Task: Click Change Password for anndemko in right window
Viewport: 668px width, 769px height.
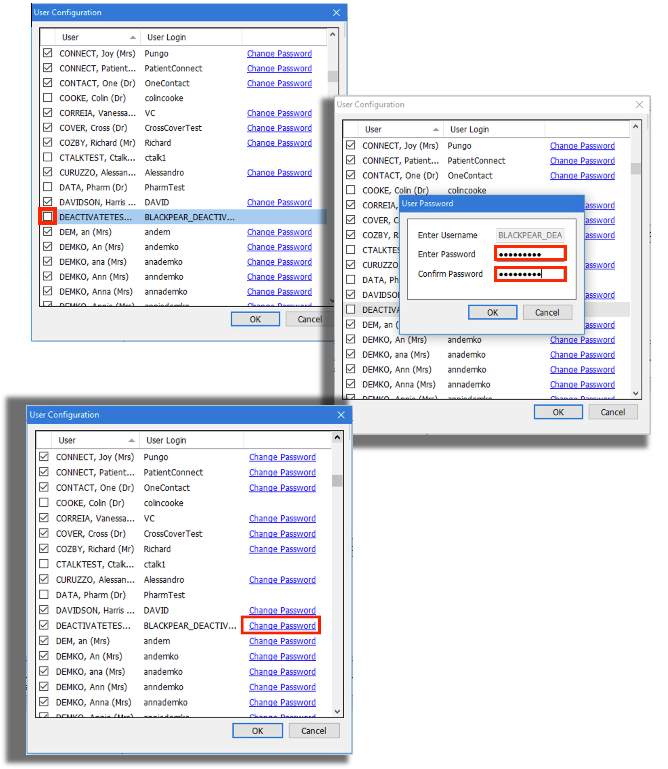Action: click(x=582, y=370)
